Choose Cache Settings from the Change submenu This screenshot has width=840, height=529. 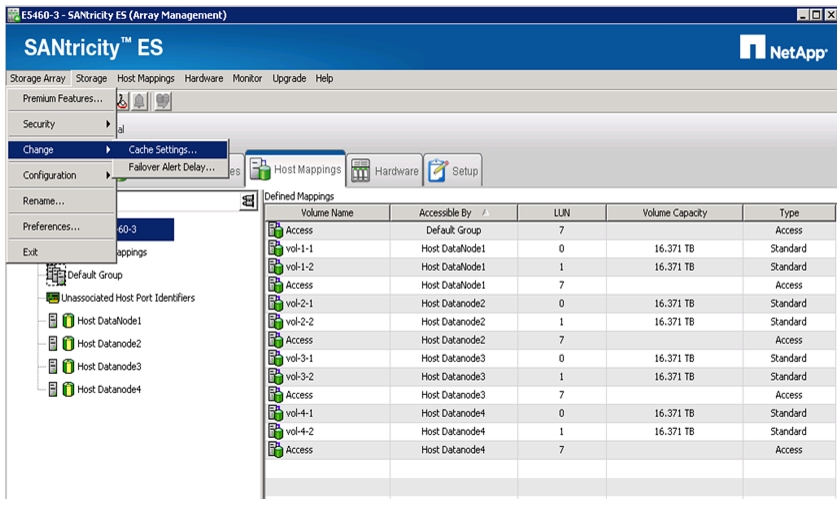171,150
